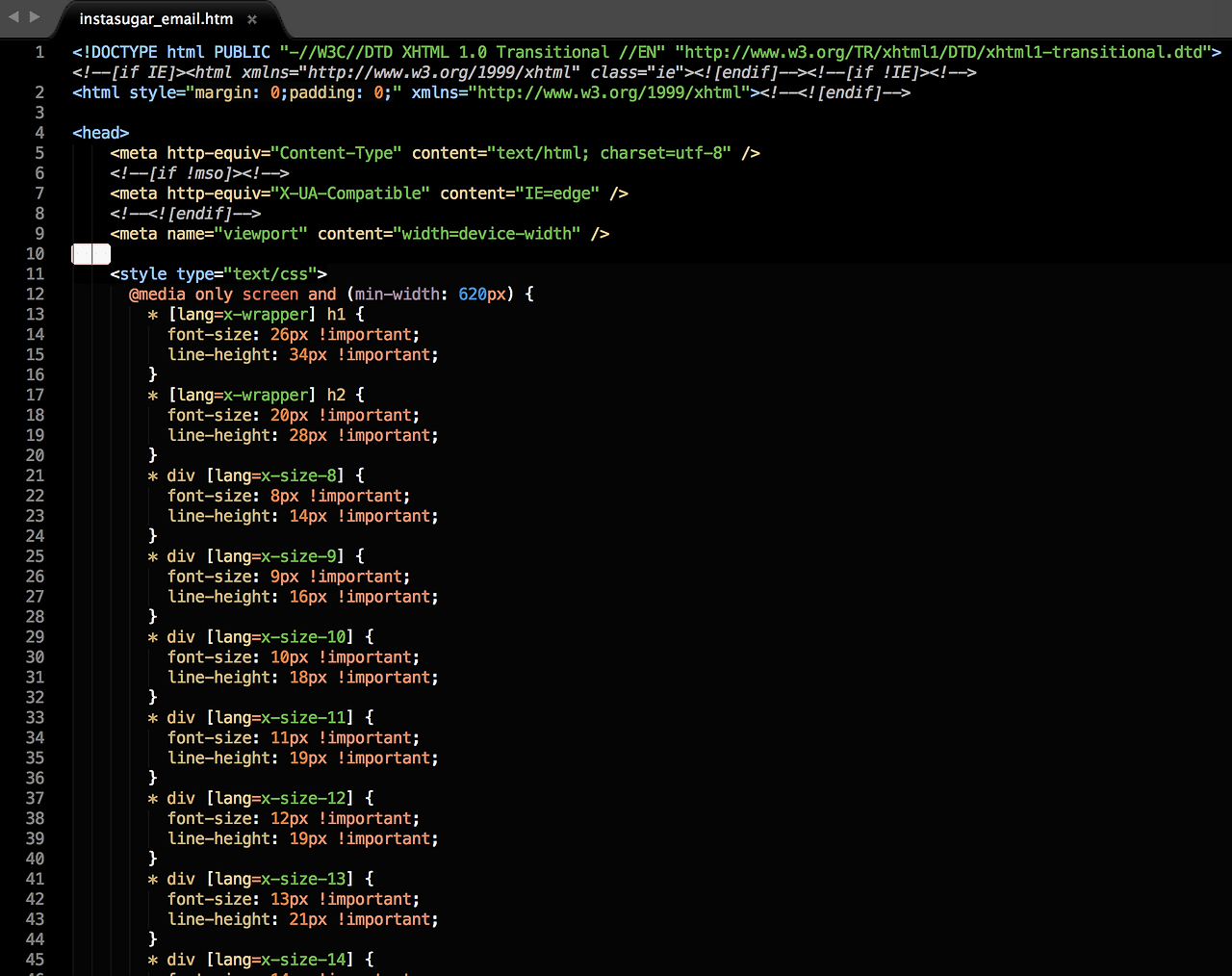This screenshot has height=976, width=1232.
Task: Click the x-size-14 selector
Action: (260, 961)
